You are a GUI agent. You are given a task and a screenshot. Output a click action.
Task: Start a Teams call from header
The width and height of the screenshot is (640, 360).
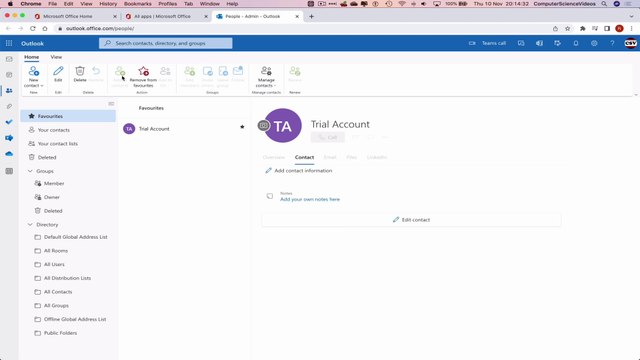tap(487, 43)
